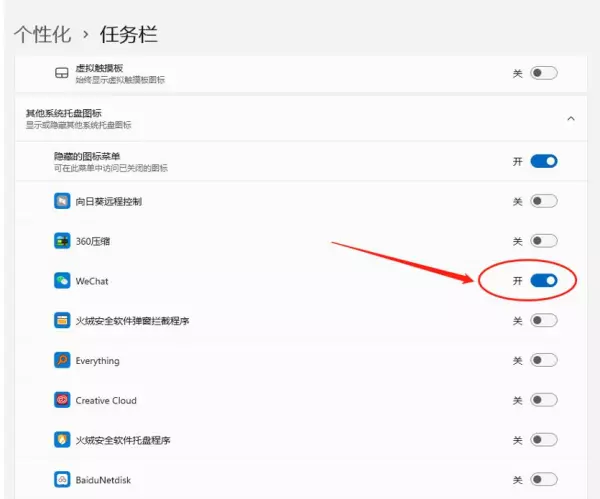The image size is (600, 499).
Task: Click the 虚拟触摸板 label
Action: click(x=99, y=68)
